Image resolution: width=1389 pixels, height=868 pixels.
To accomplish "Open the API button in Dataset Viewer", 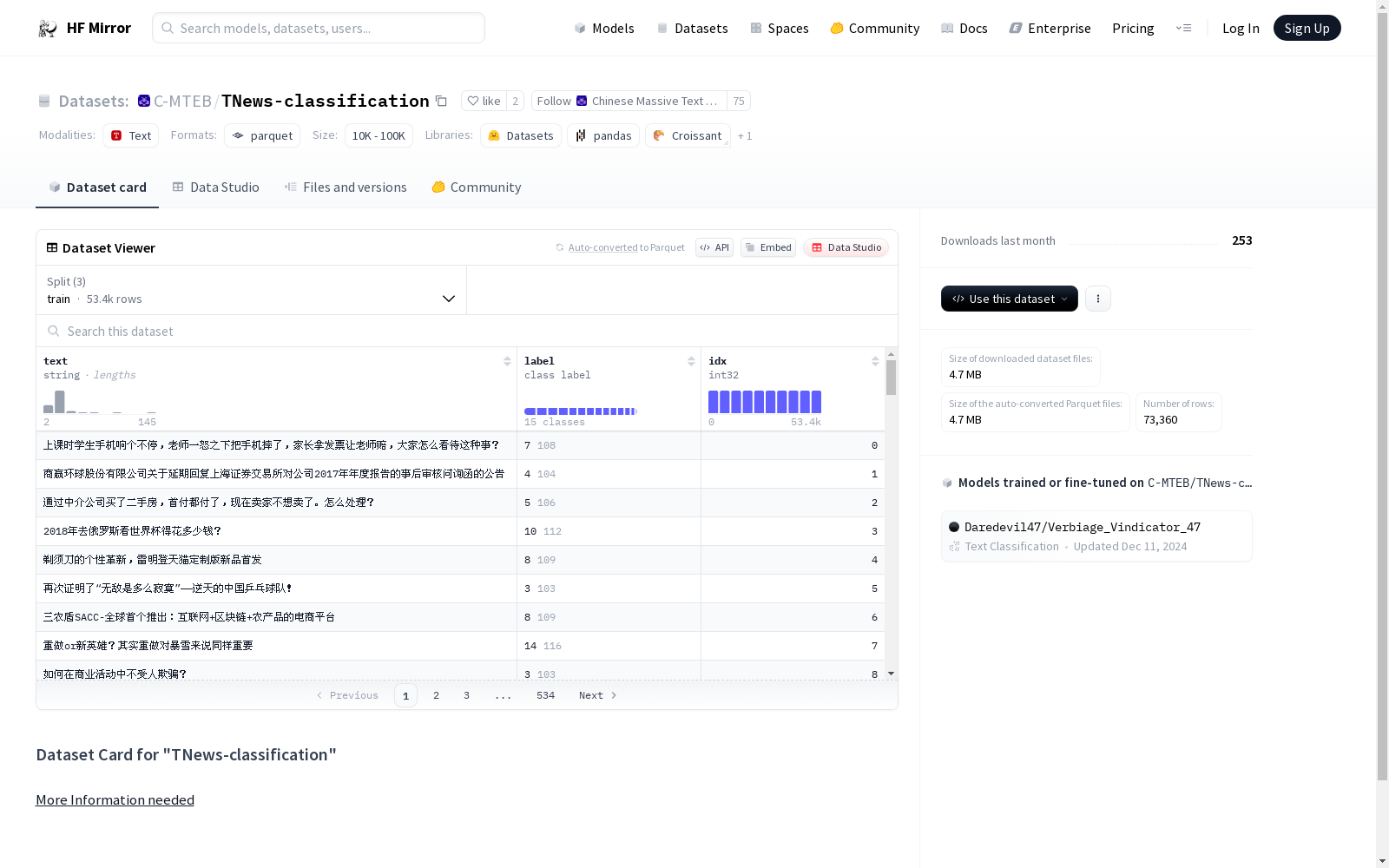I will (714, 247).
